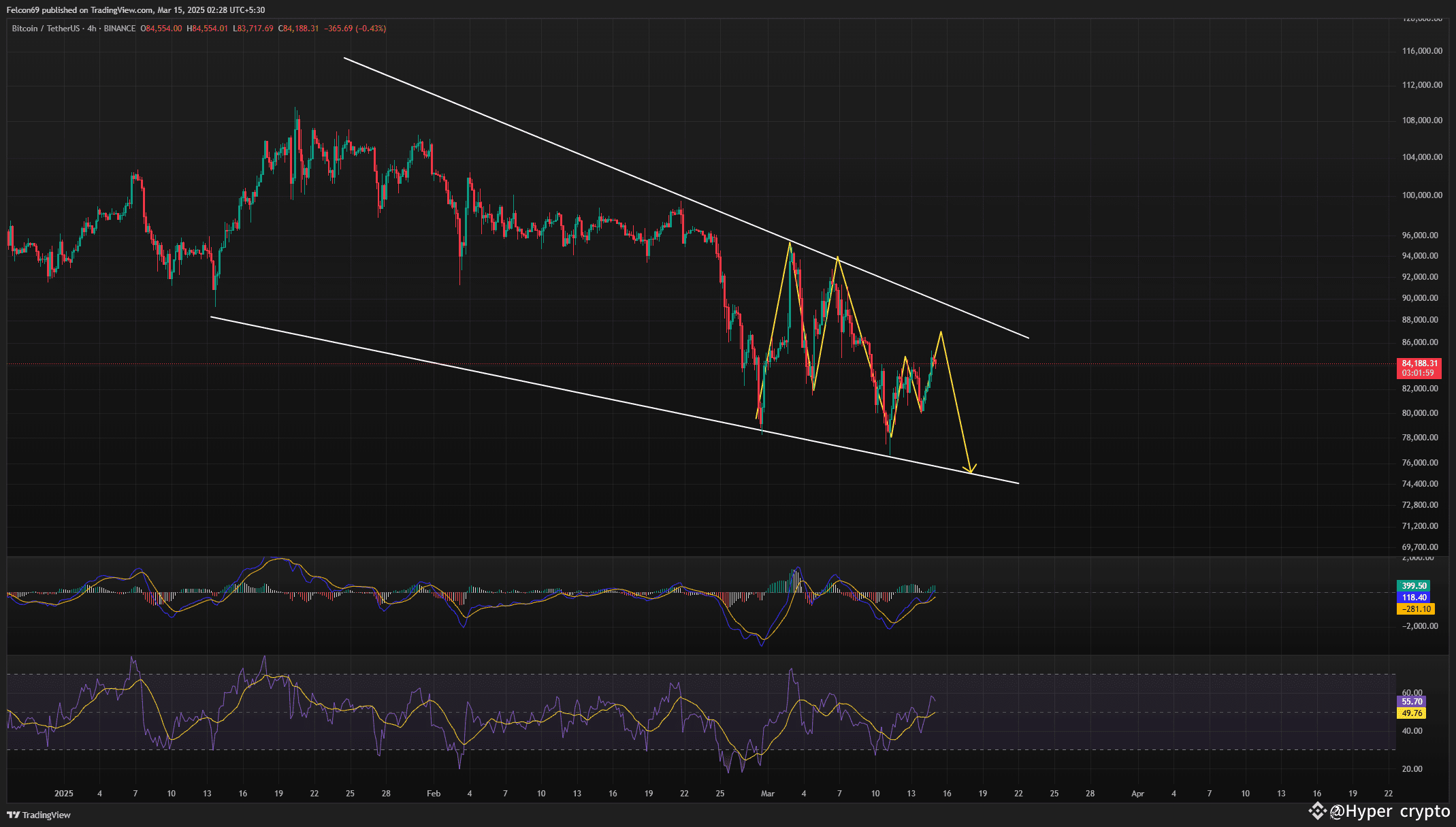This screenshot has width=1456, height=827.
Task: Click the TradingView.com text in header
Action: 120,10
